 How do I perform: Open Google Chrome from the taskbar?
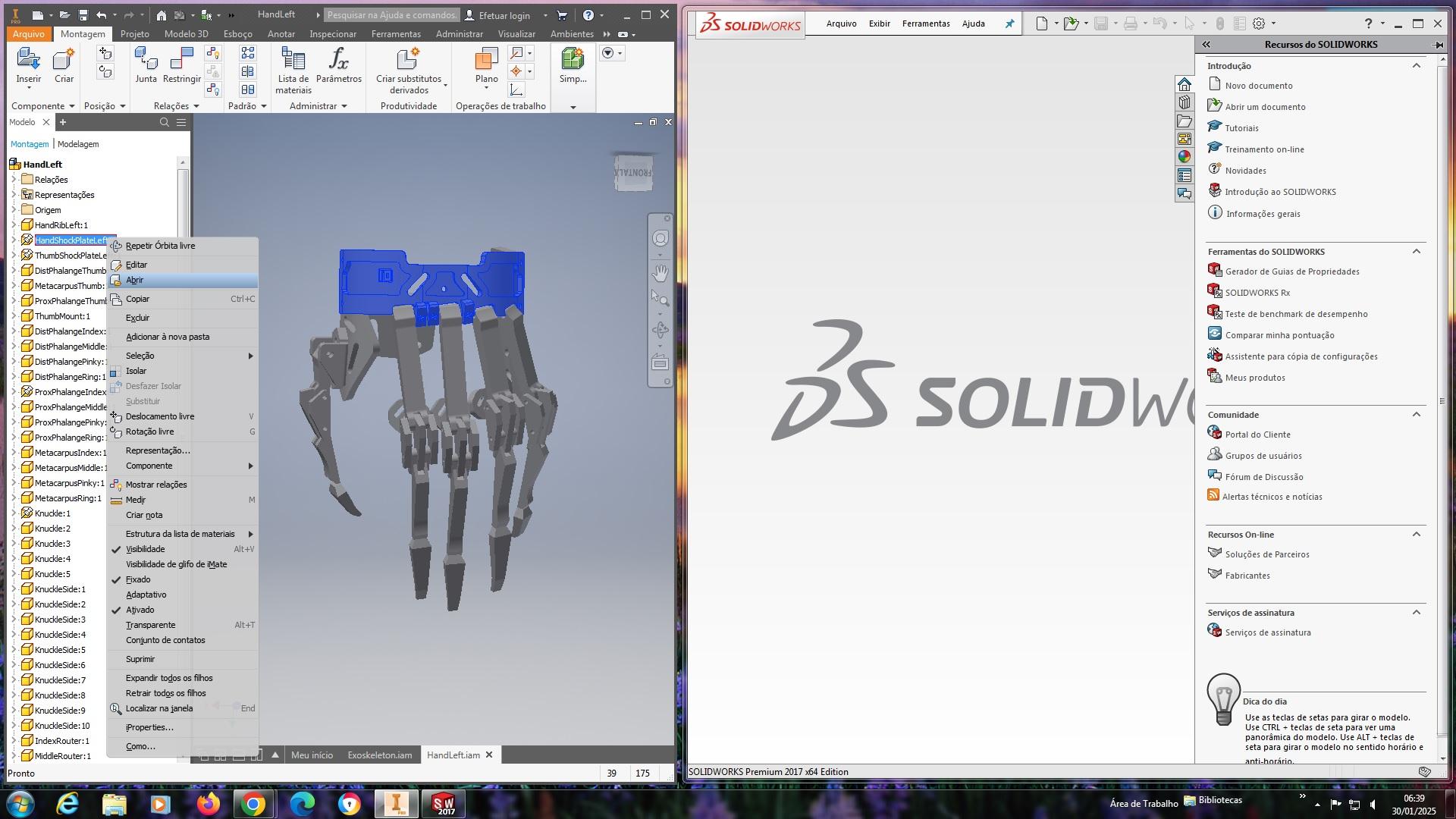point(253,803)
